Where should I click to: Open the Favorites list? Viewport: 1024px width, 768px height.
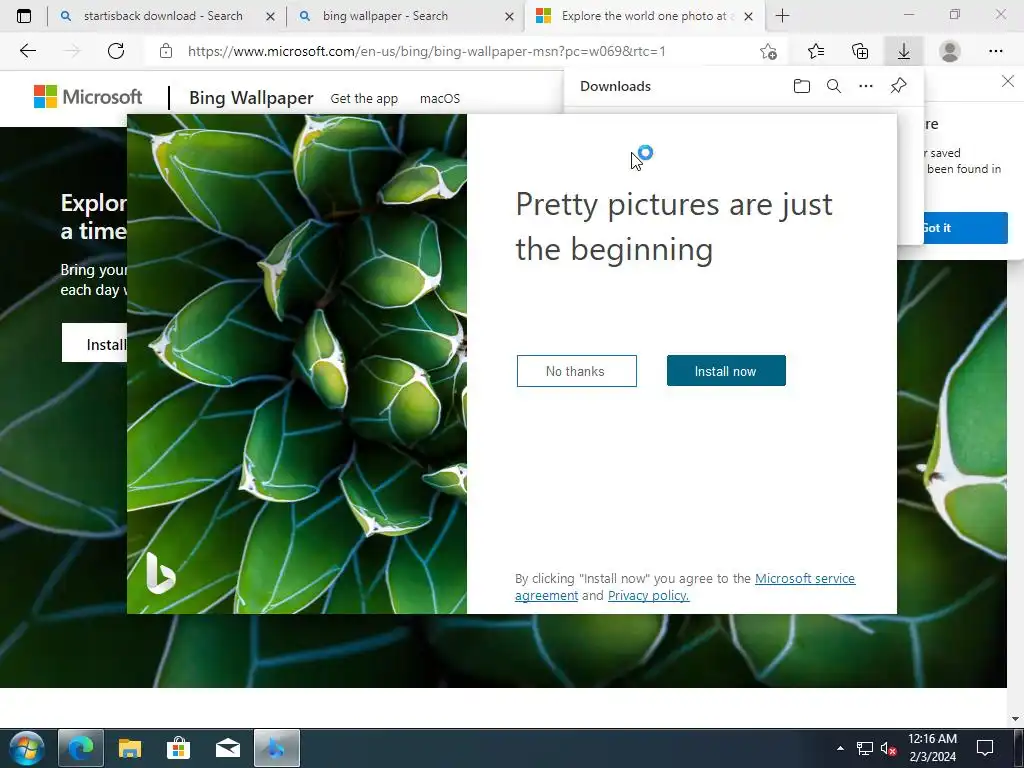(816, 51)
